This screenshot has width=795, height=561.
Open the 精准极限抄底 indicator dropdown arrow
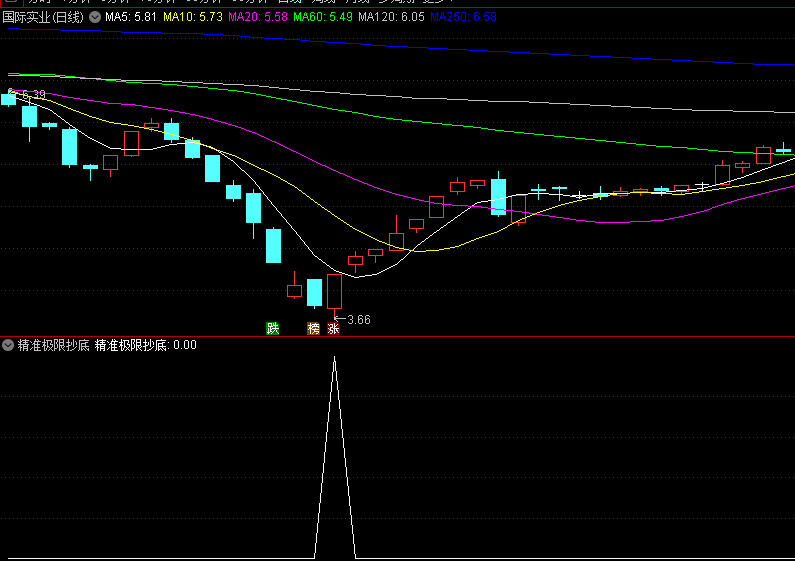coord(8,345)
